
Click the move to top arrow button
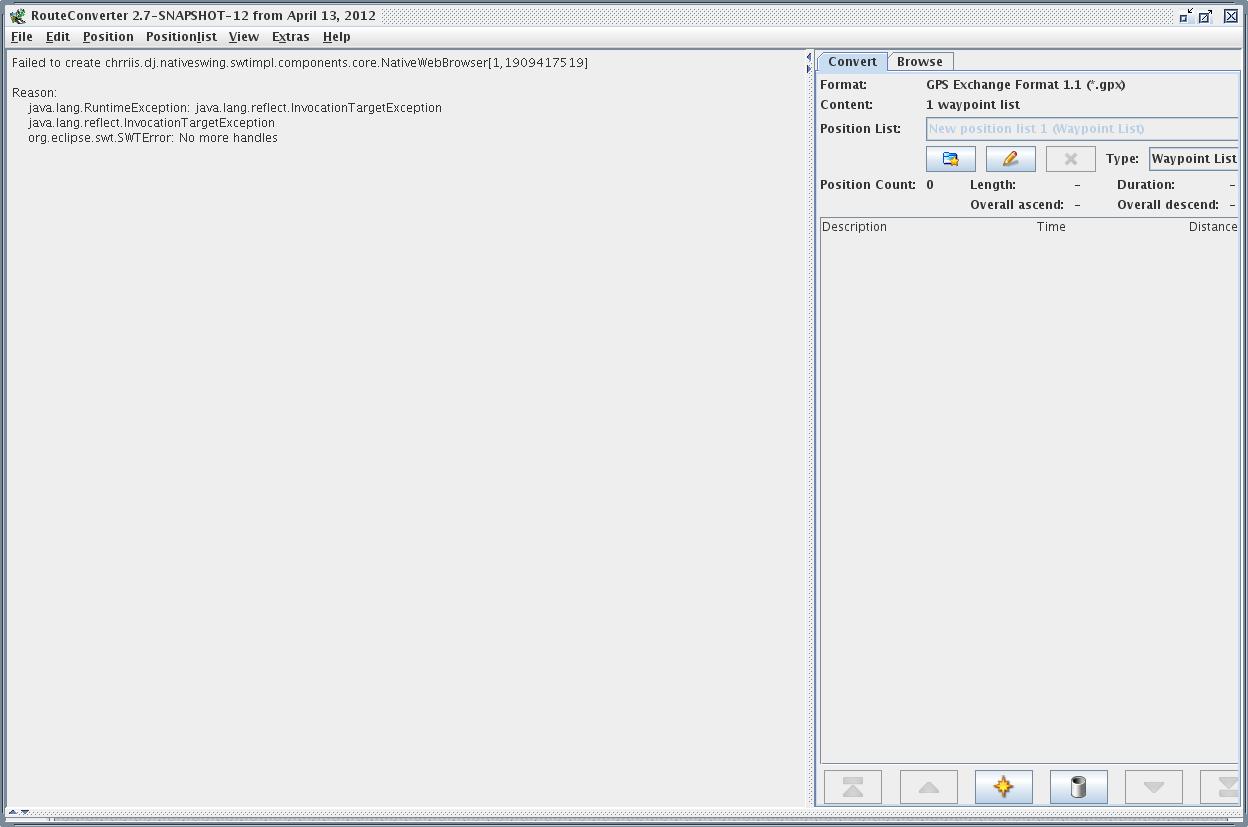pyautogui.click(x=853, y=787)
